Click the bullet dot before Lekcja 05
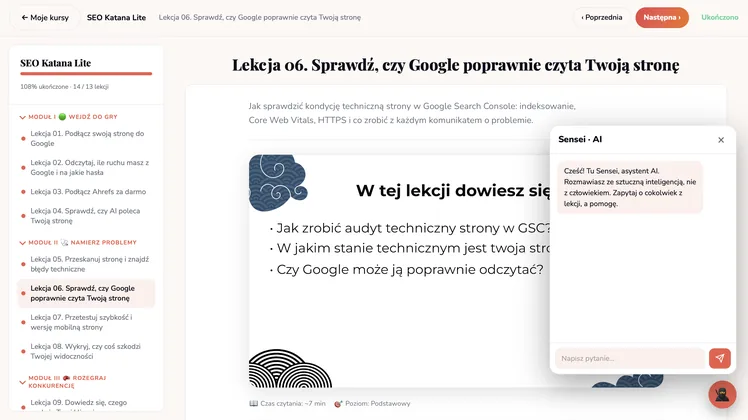The width and height of the screenshot is (748, 420). 23,264
